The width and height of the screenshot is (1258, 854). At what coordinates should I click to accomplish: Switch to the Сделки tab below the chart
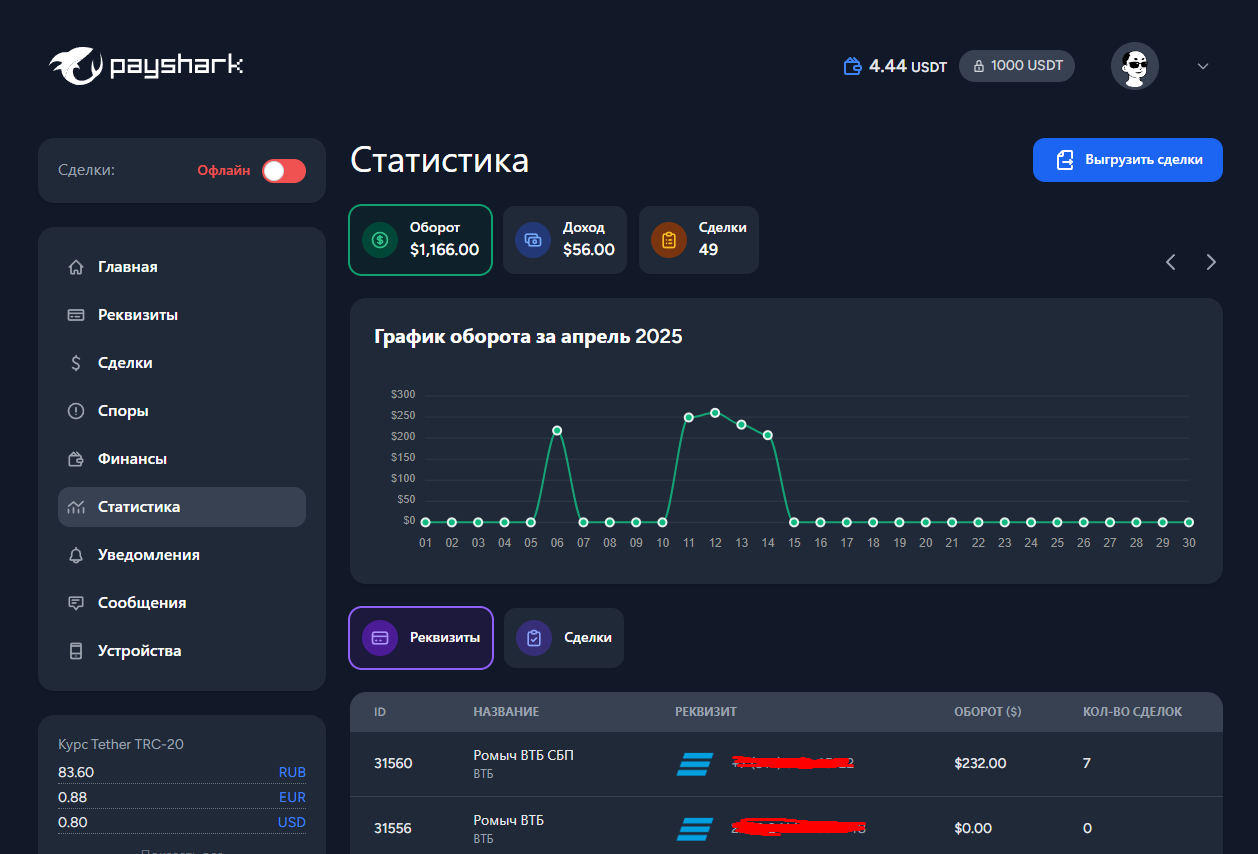[x=564, y=638]
